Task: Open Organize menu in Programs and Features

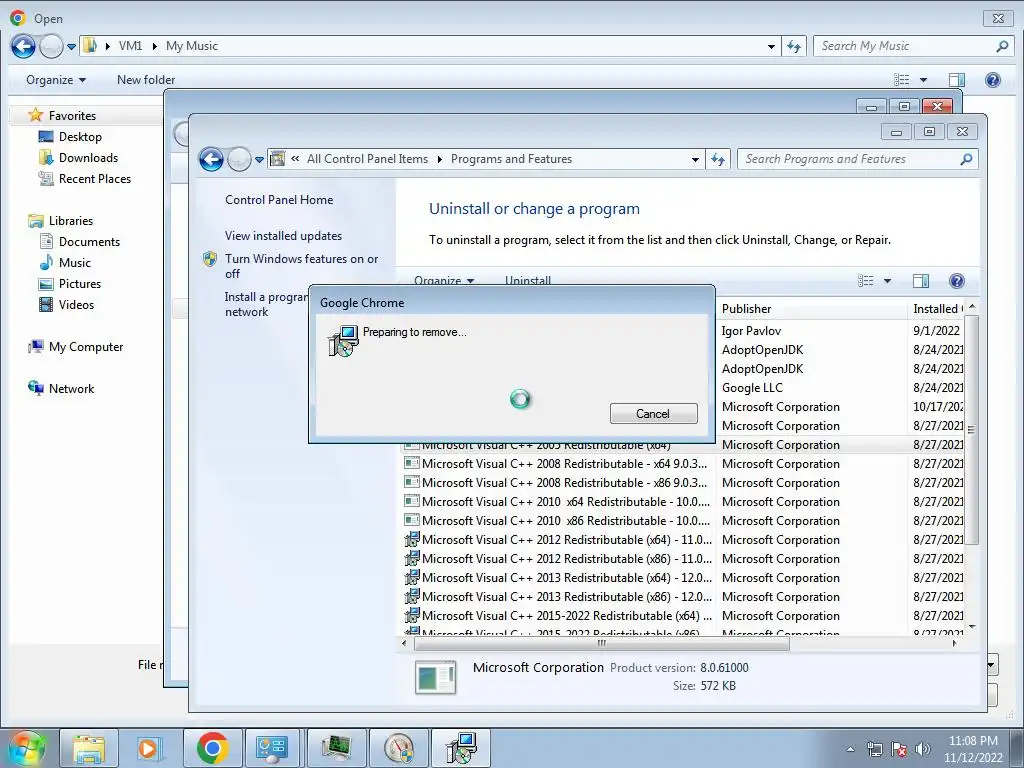Action: point(444,281)
